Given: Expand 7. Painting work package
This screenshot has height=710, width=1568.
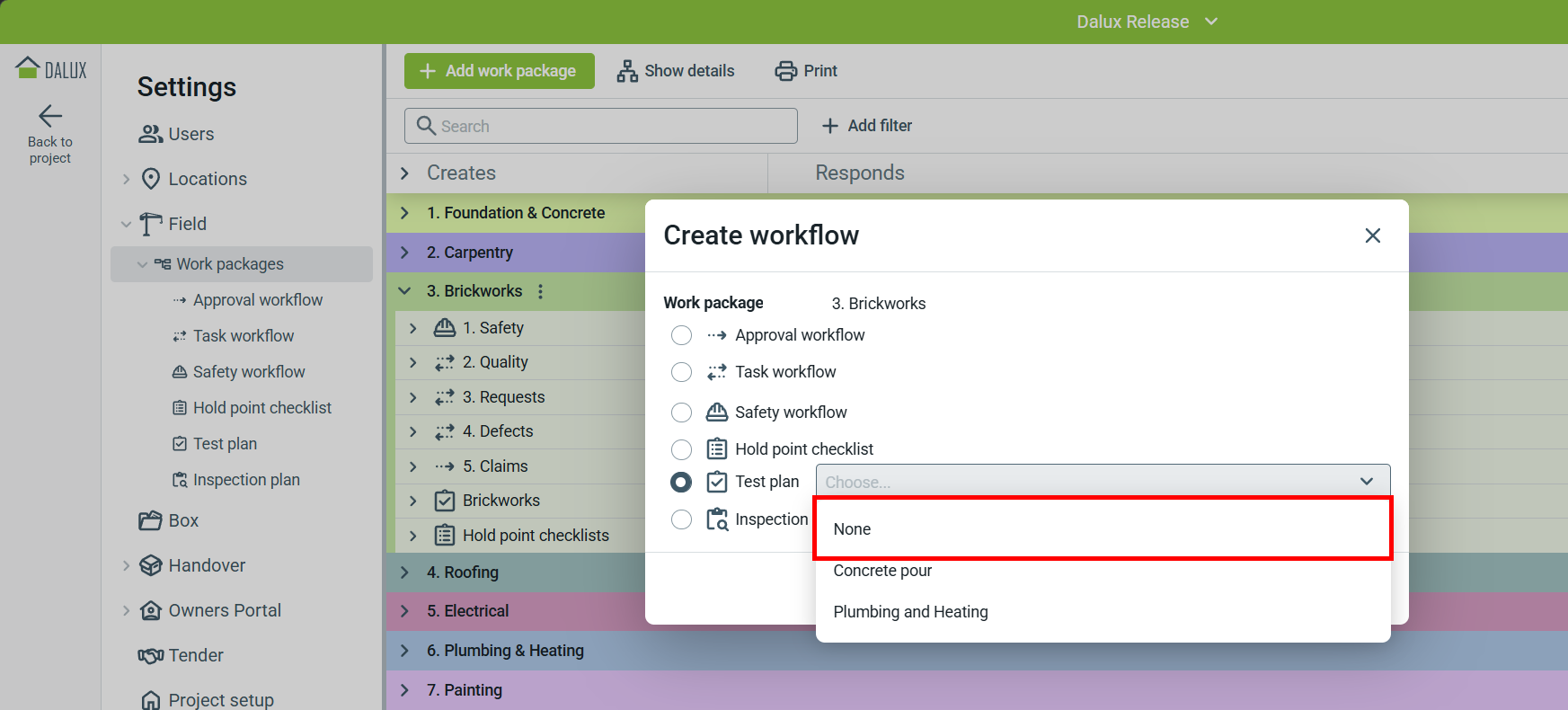Looking at the screenshot, I should point(405,690).
